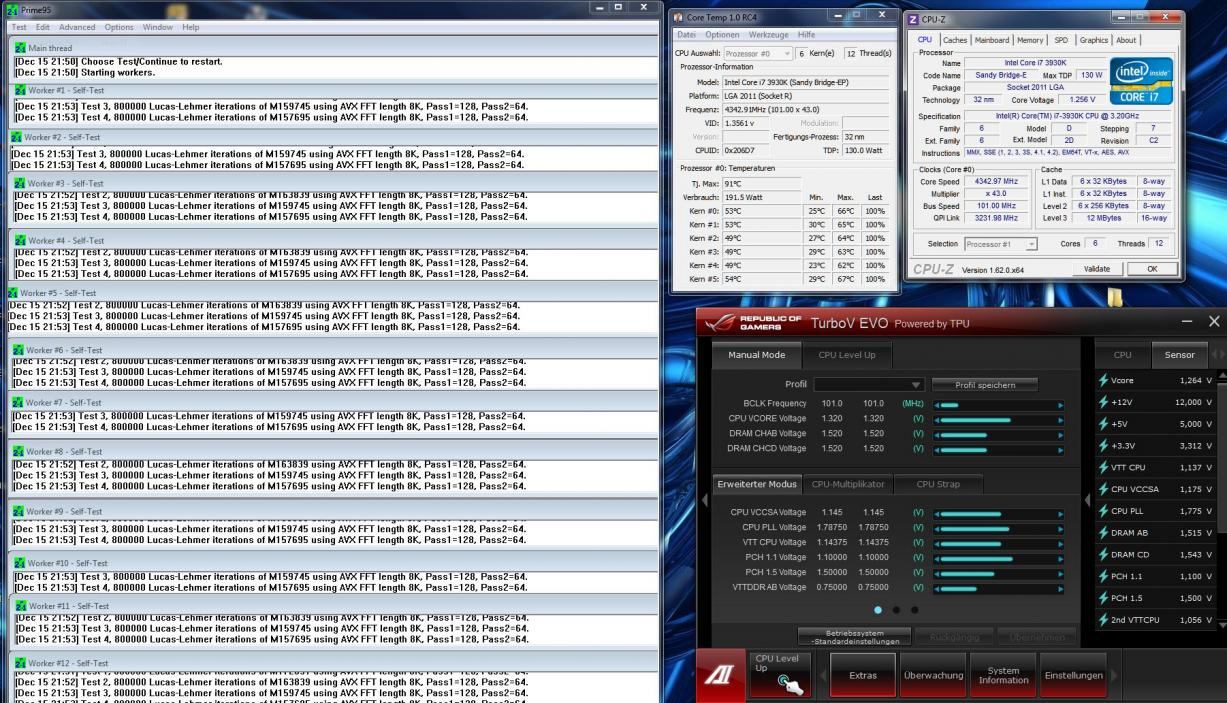Click the Vcore lightning sensor icon
Screen dimensions: 1227x703
pyautogui.click(x=1103, y=381)
